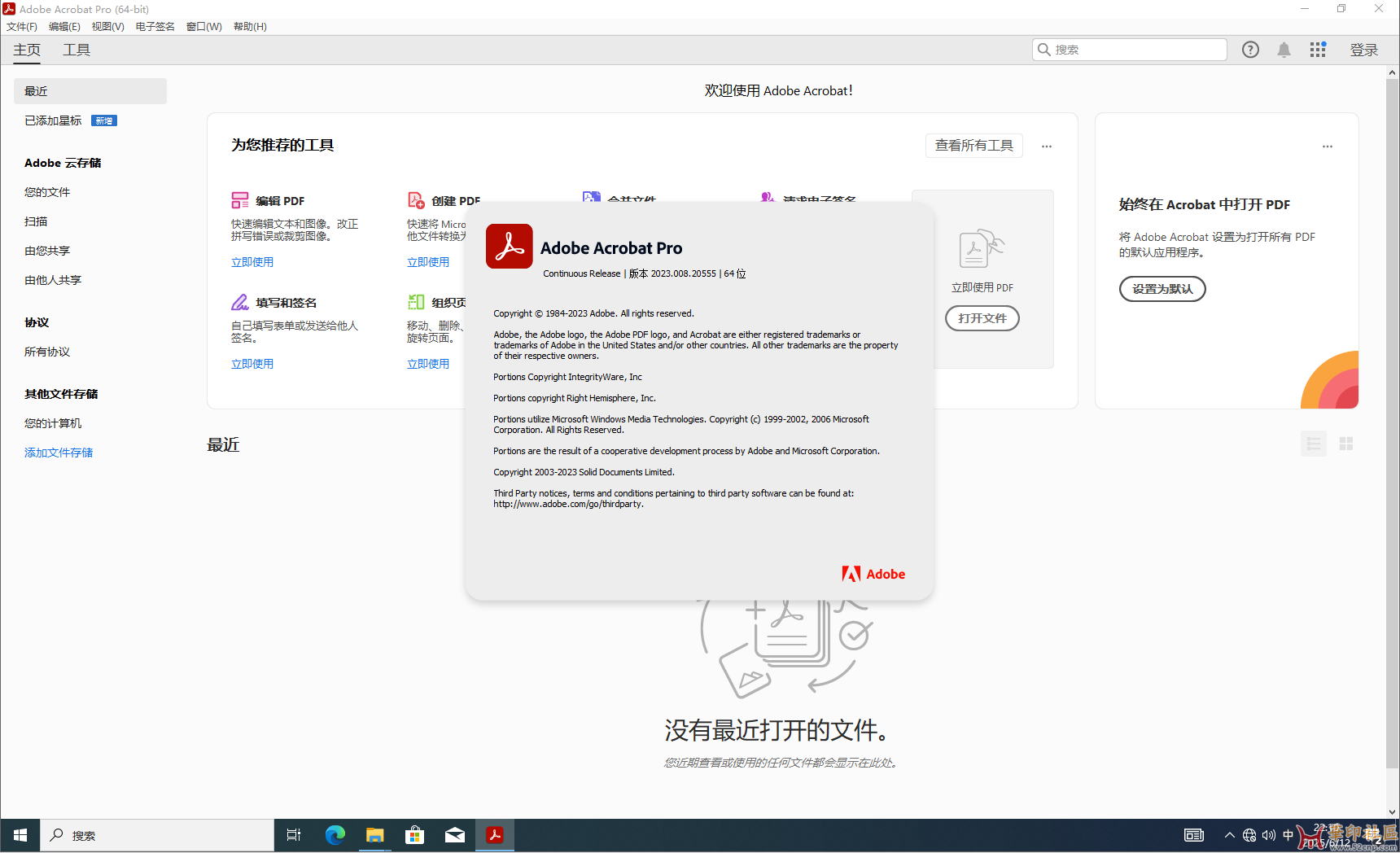Open Windows Start menu
1400x853 pixels.
[20, 835]
